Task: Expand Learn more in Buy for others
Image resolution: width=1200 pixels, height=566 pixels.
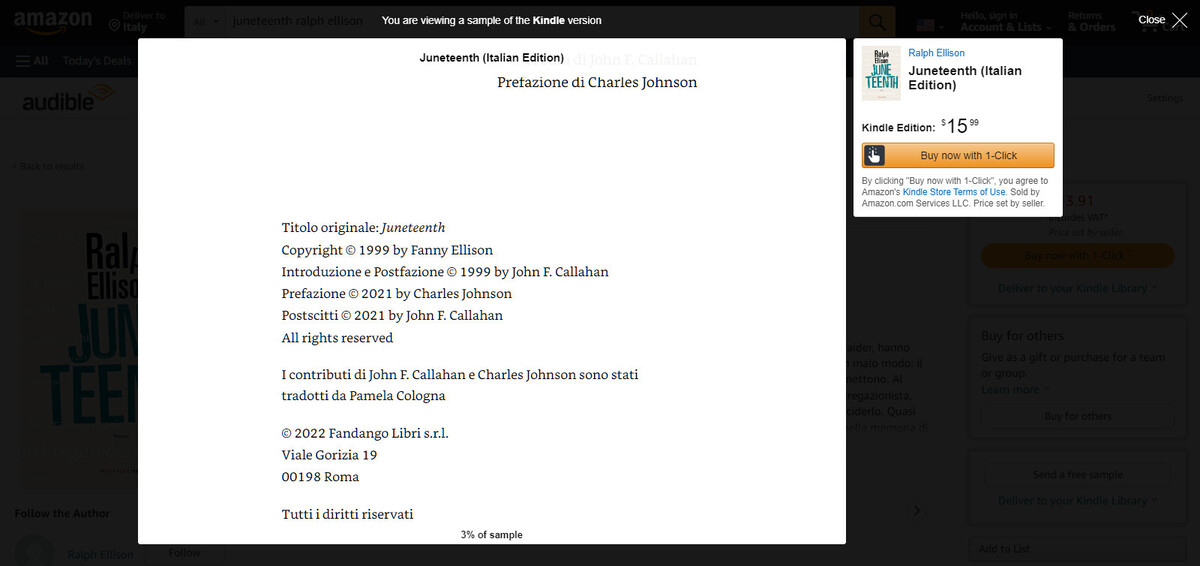Action: tap(1014, 390)
